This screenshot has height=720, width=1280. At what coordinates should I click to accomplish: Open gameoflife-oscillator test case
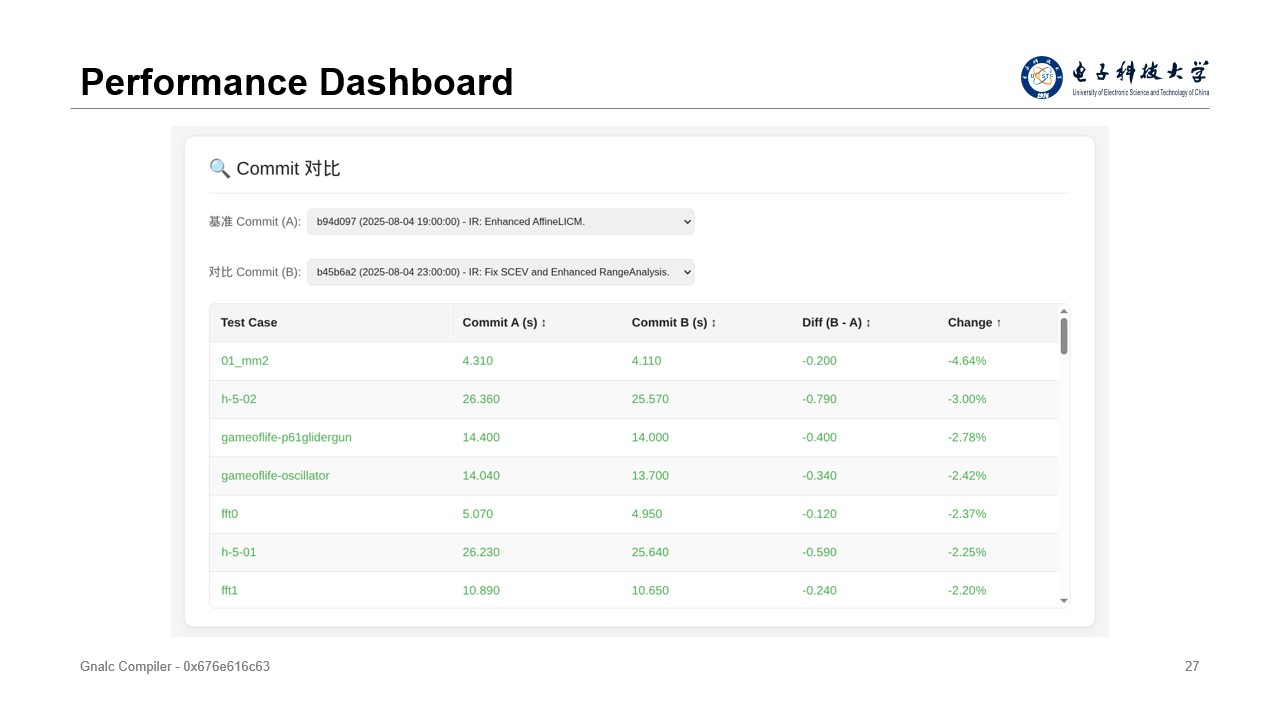(x=275, y=476)
